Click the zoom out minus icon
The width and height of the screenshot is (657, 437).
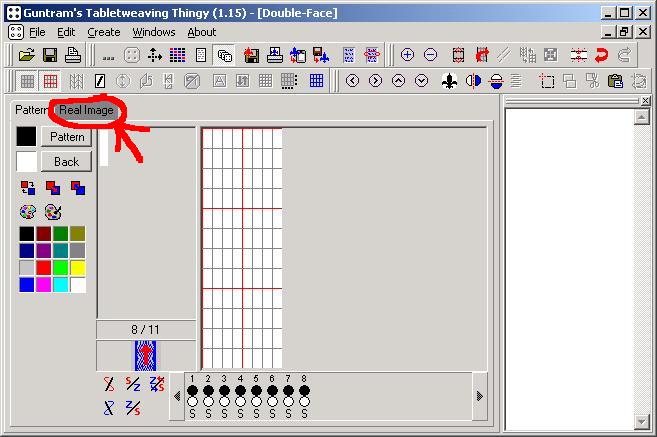tap(430, 55)
